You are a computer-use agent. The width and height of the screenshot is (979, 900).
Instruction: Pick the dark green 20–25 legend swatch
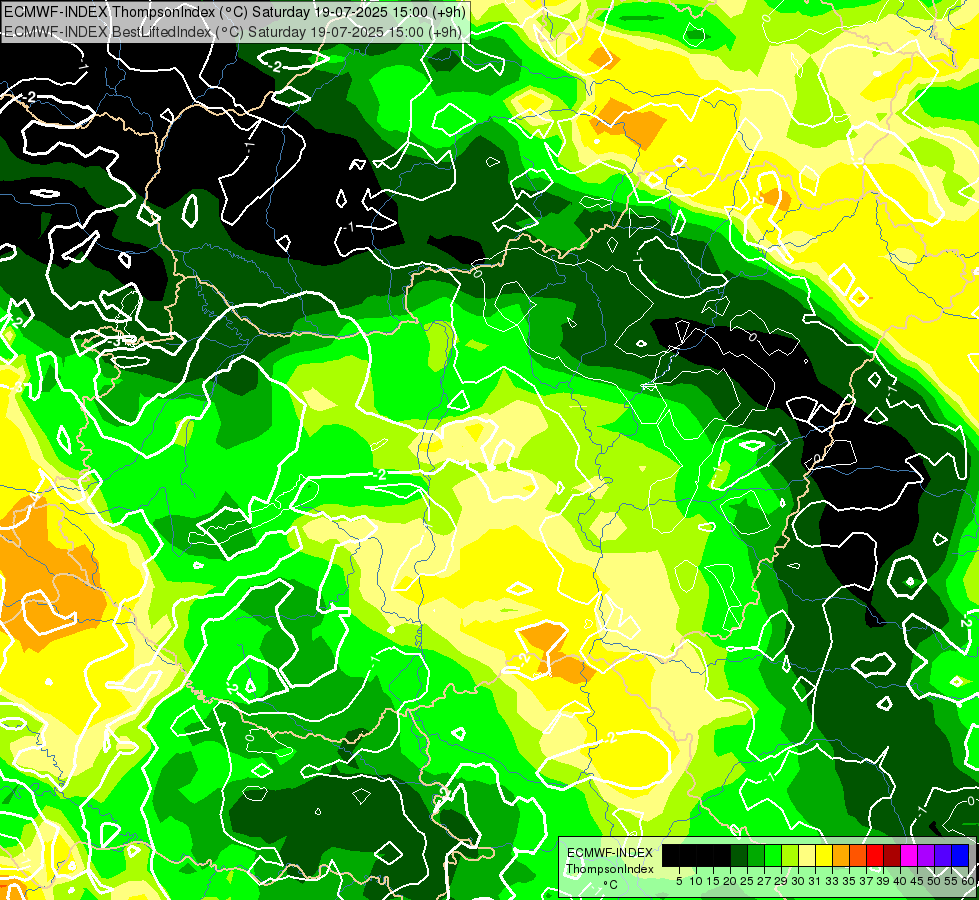(x=739, y=855)
